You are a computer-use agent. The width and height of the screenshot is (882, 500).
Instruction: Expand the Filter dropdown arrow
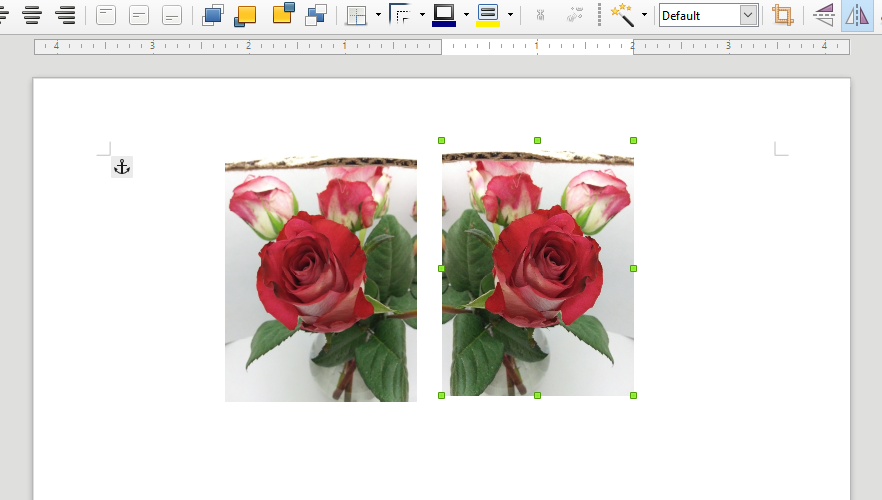coord(644,15)
